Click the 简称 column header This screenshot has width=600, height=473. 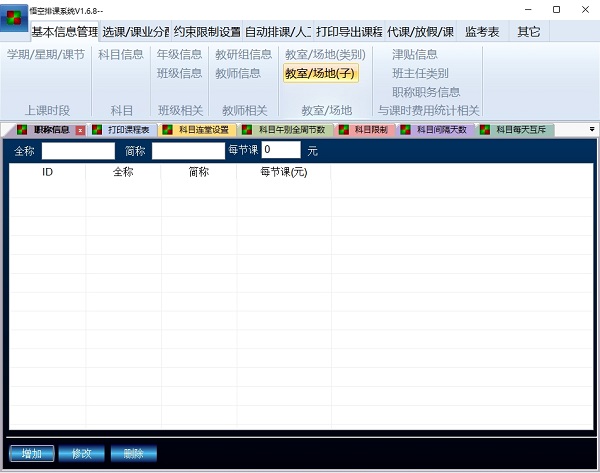click(199, 172)
